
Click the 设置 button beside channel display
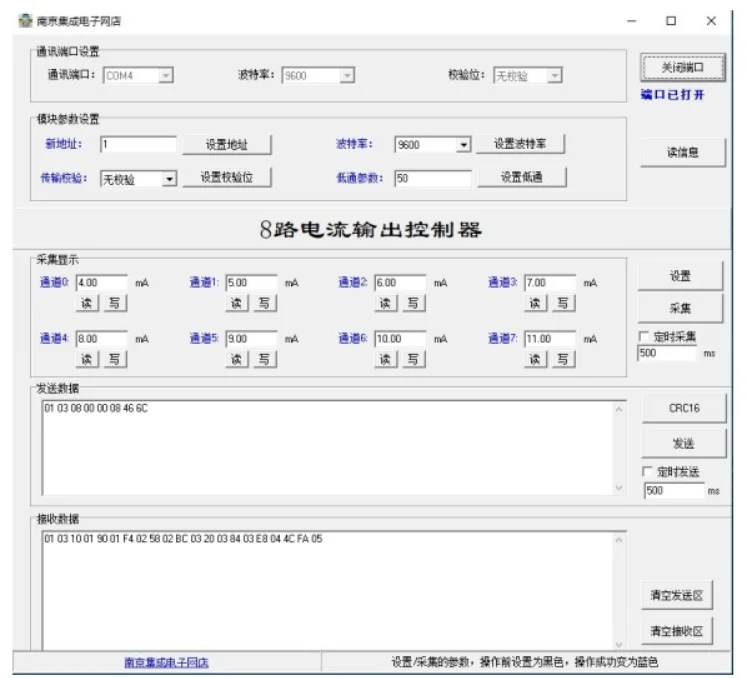[x=680, y=276]
